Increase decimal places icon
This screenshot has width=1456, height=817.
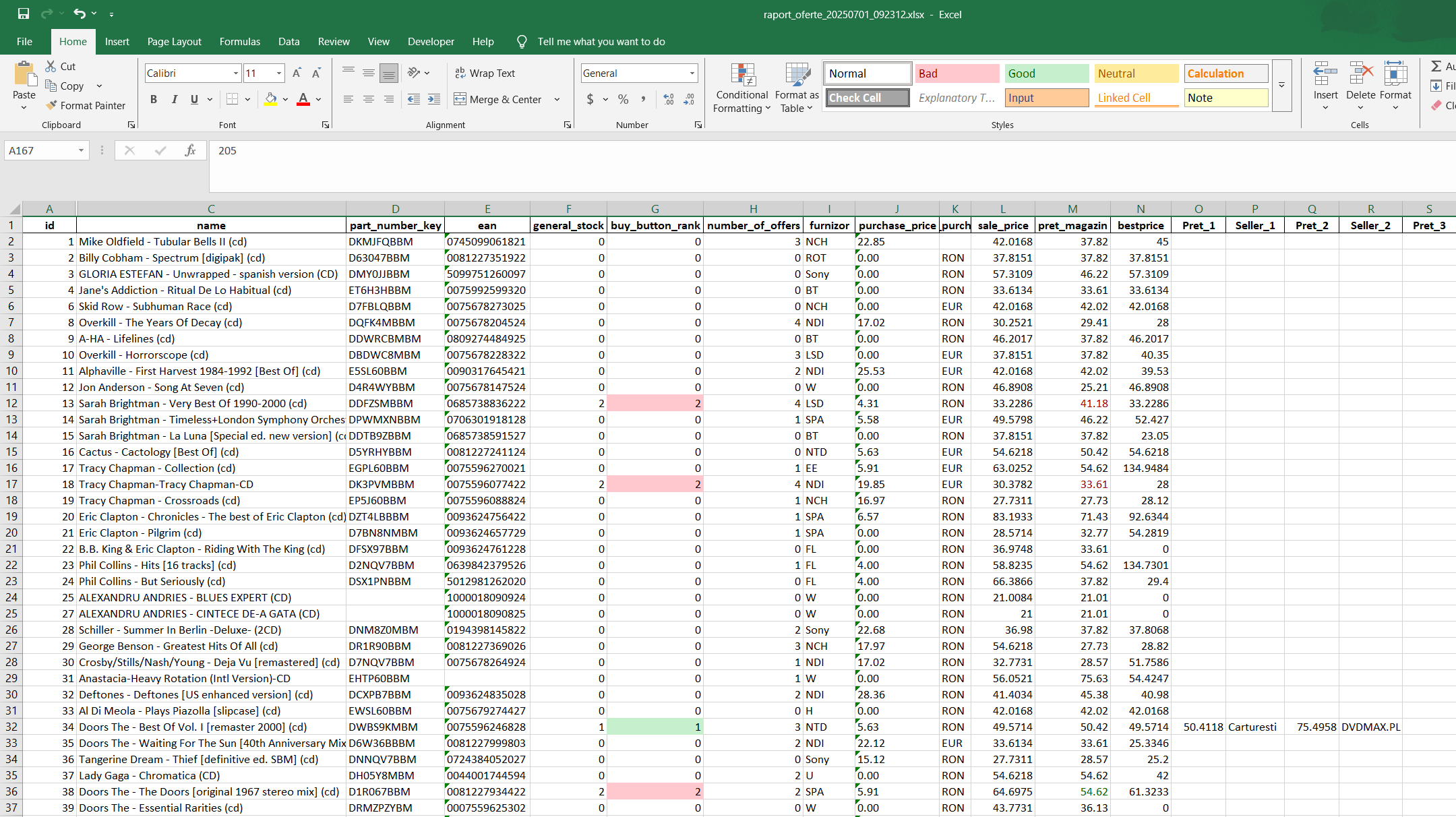pos(669,99)
